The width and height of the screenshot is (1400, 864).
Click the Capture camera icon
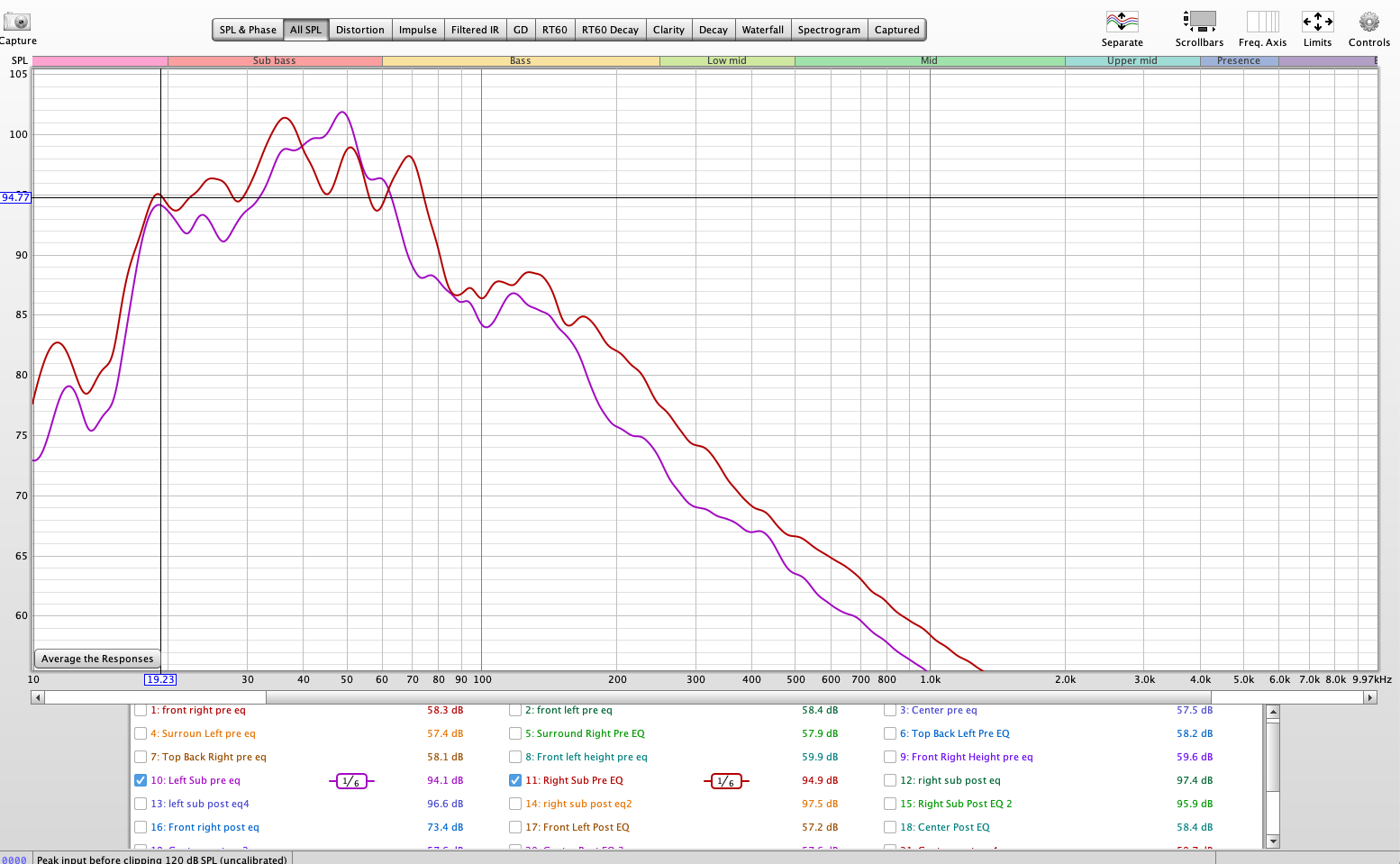[x=17, y=21]
